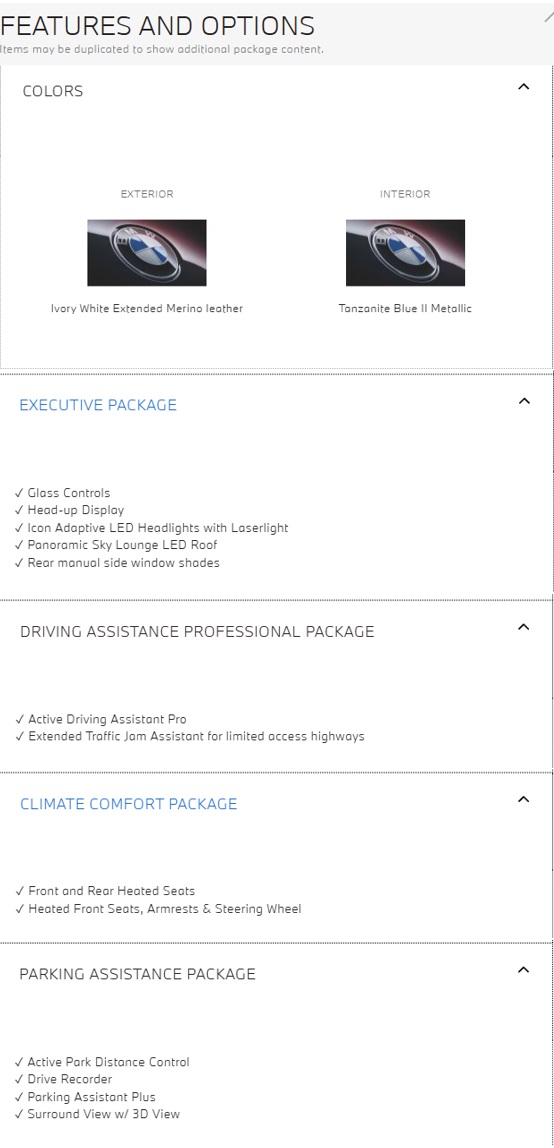Click the Panoramic Sky Lounge LED Roof item
The height and width of the screenshot is (1148, 554).
point(116,545)
